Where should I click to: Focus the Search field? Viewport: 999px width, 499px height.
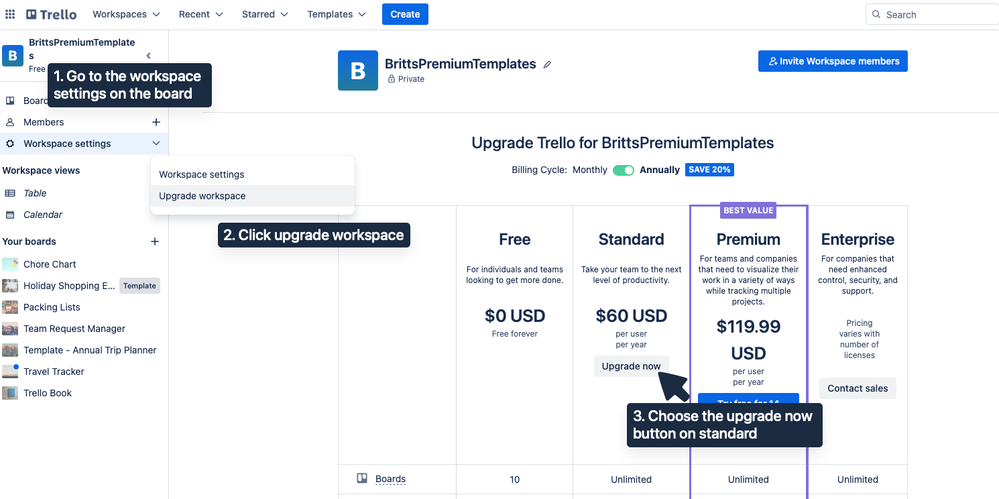pyautogui.click(x=932, y=15)
